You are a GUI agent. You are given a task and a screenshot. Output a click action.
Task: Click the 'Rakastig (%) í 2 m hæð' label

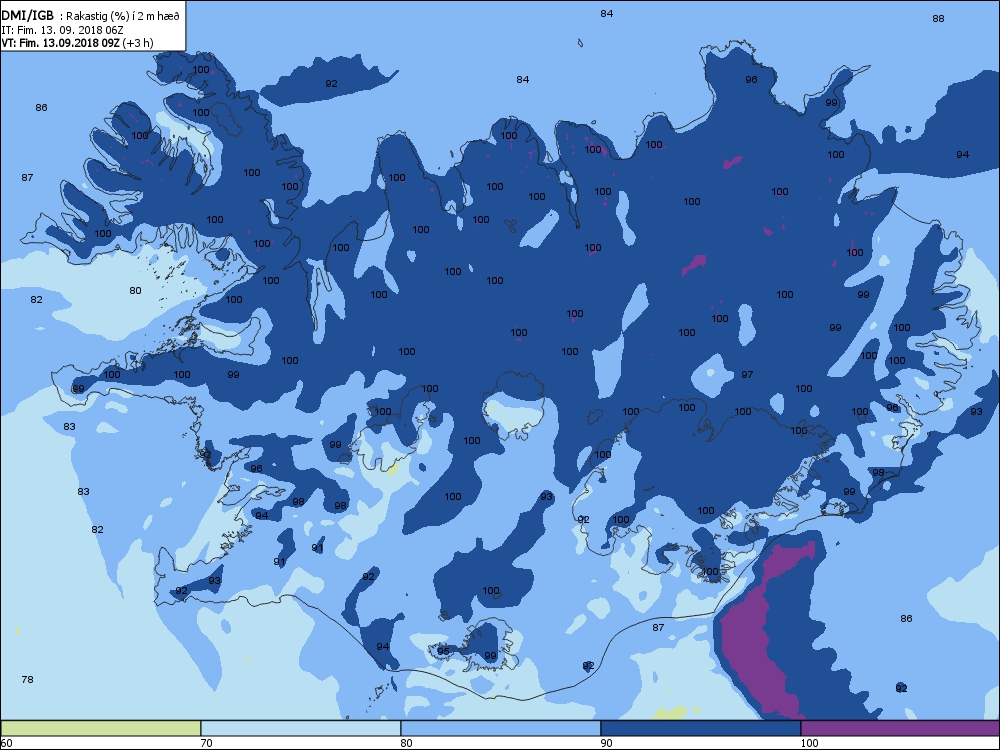[x=123, y=17]
